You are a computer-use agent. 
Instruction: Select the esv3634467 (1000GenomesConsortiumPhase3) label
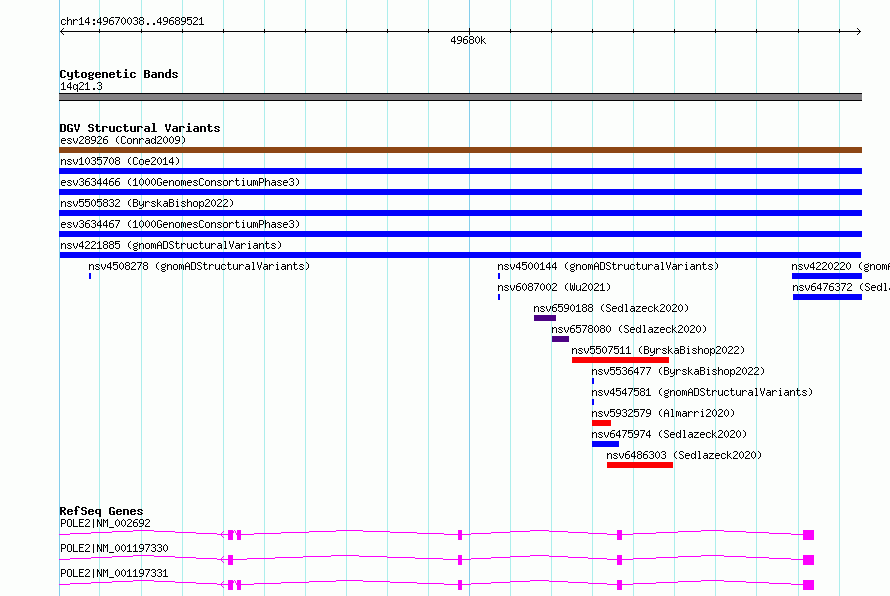180,224
